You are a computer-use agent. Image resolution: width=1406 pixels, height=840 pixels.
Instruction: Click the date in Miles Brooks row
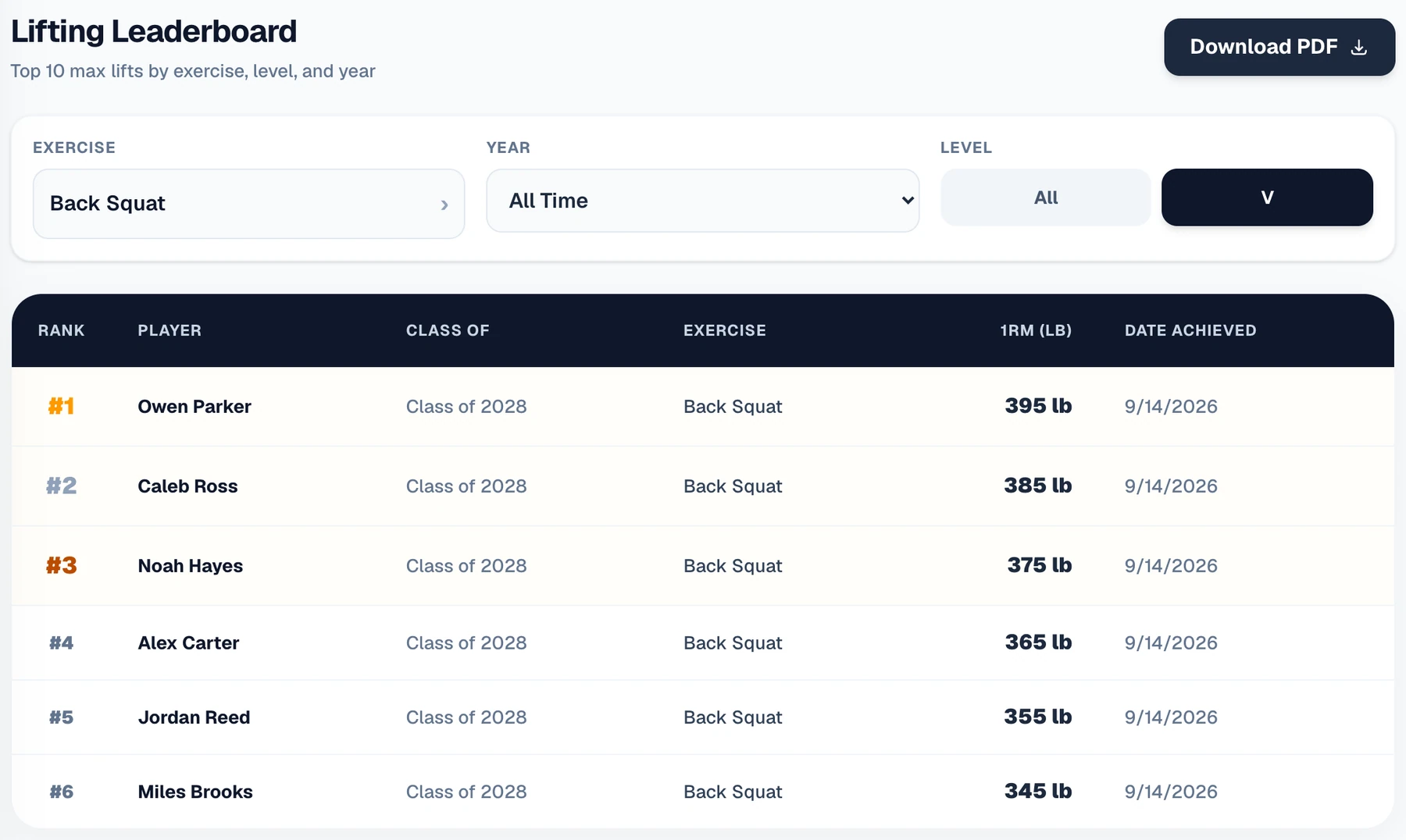[x=1171, y=792]
